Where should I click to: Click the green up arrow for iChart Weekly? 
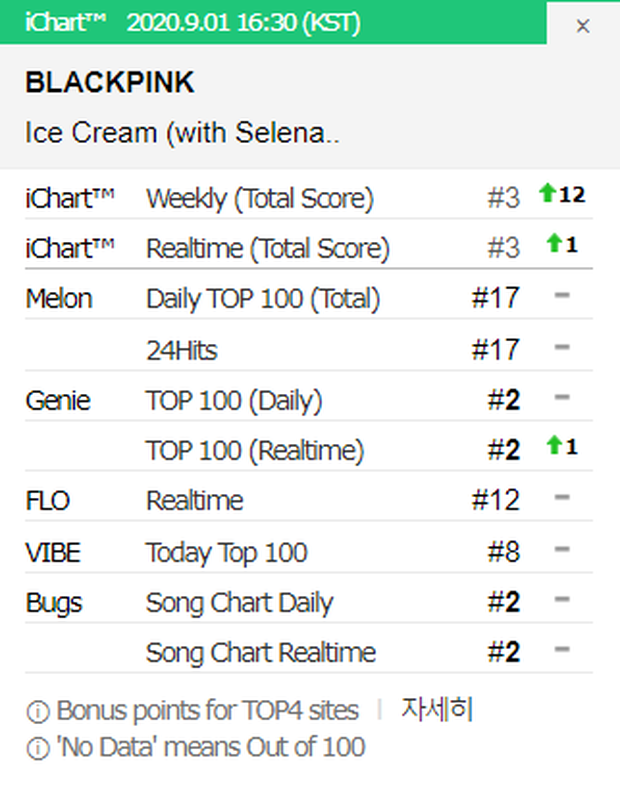[547, 194]
